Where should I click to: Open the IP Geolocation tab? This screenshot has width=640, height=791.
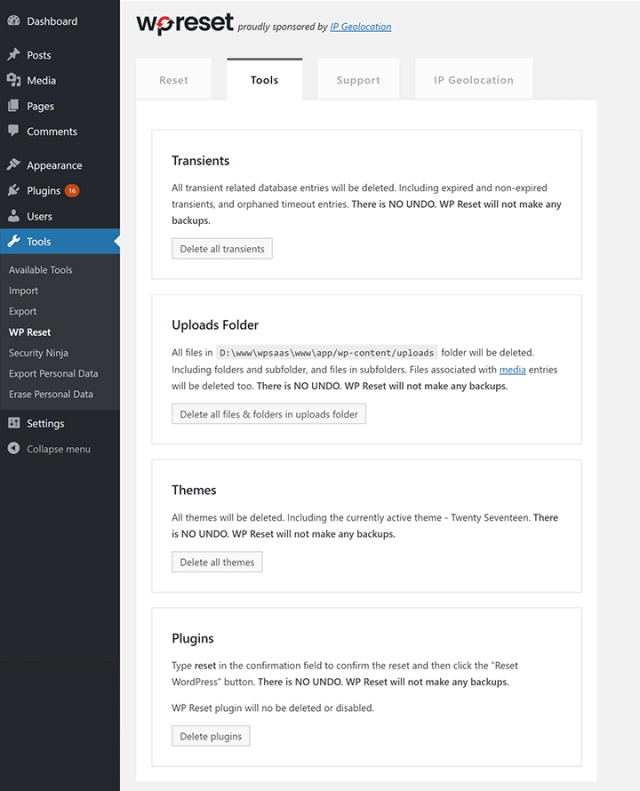coord(474,80)
